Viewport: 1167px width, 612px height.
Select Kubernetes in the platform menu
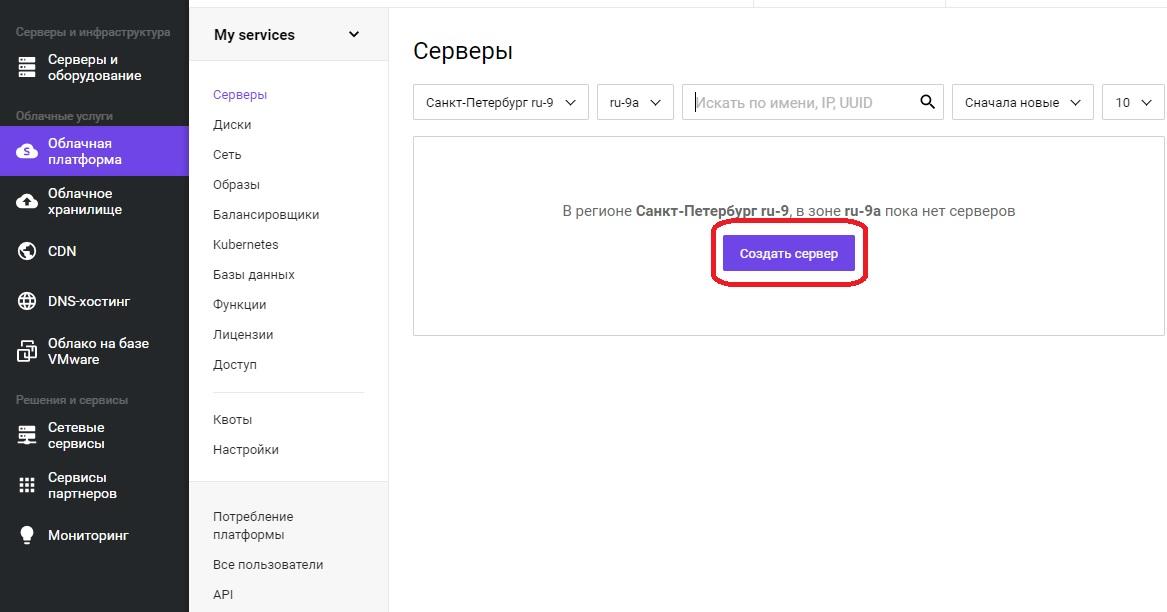click(x=246, y=245)
